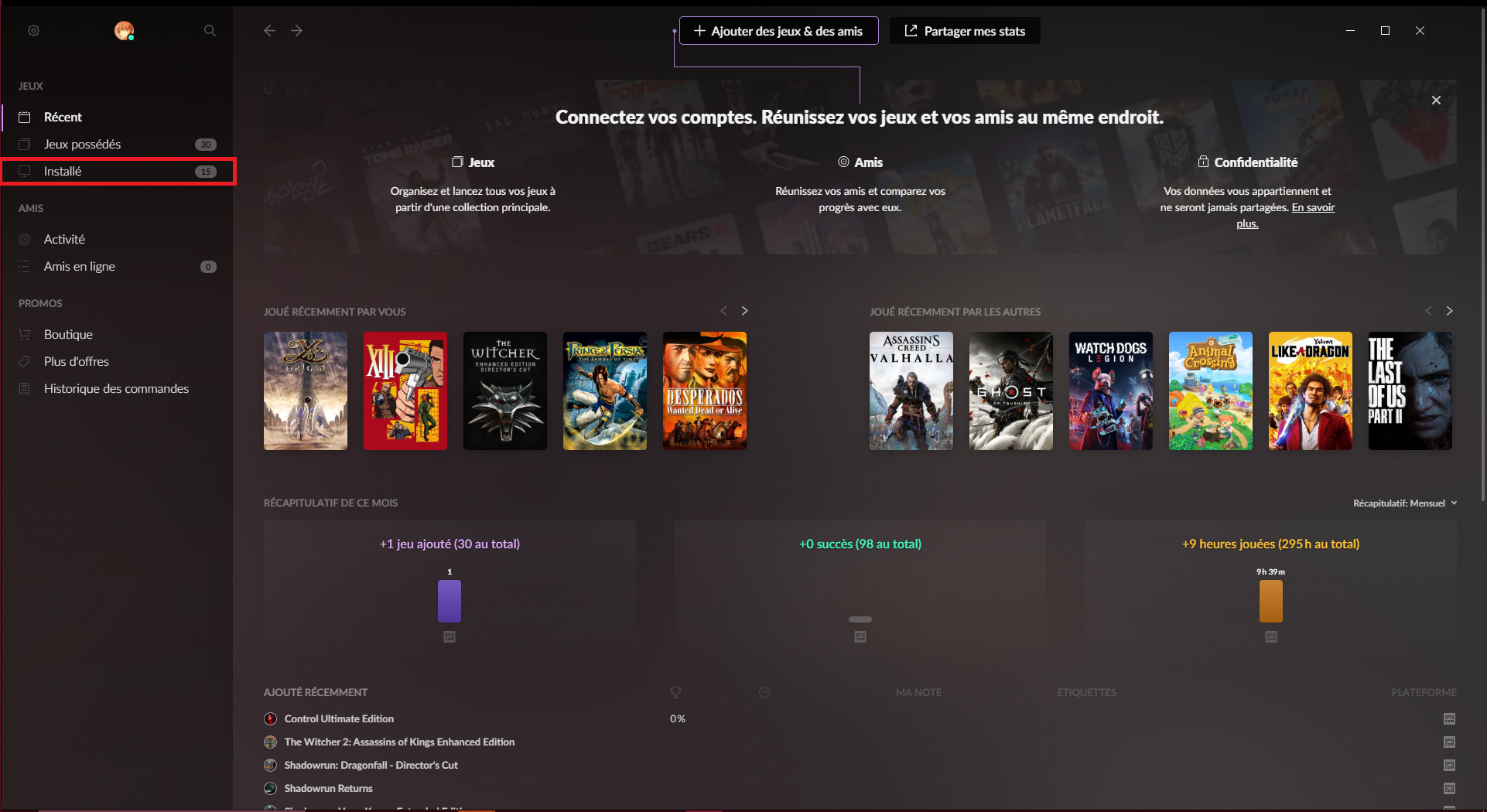Click the next arrow on Joué récemment par vous
Image resolution: width=1487 pixels, height=812 pixels.
[x=744, y=310]
